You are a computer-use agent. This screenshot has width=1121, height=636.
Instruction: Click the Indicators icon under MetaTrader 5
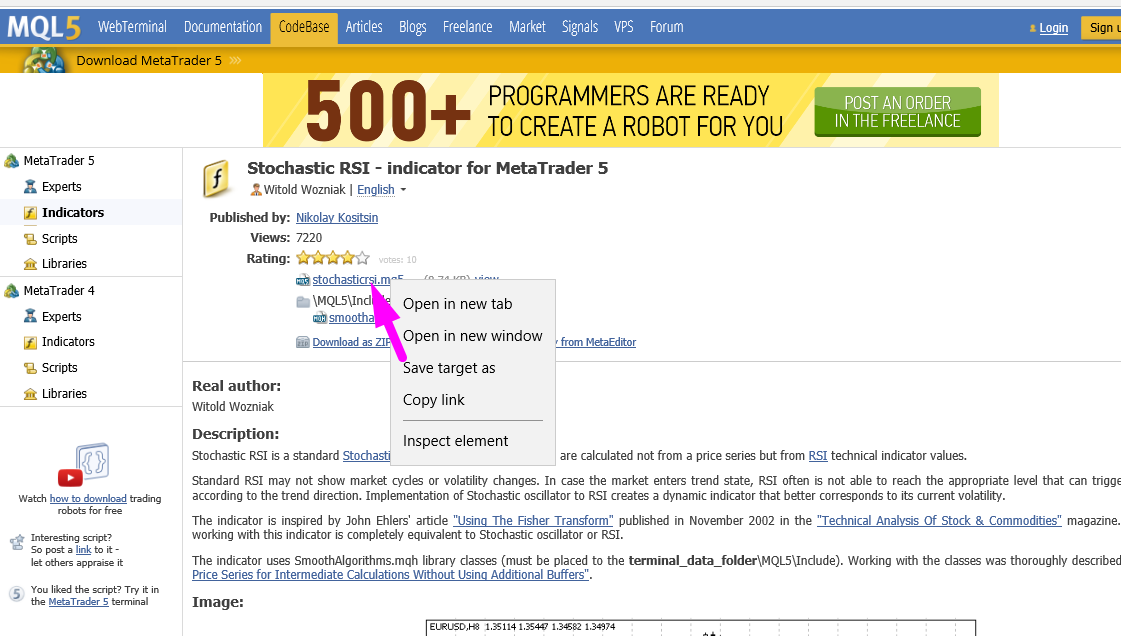(30, 213)
